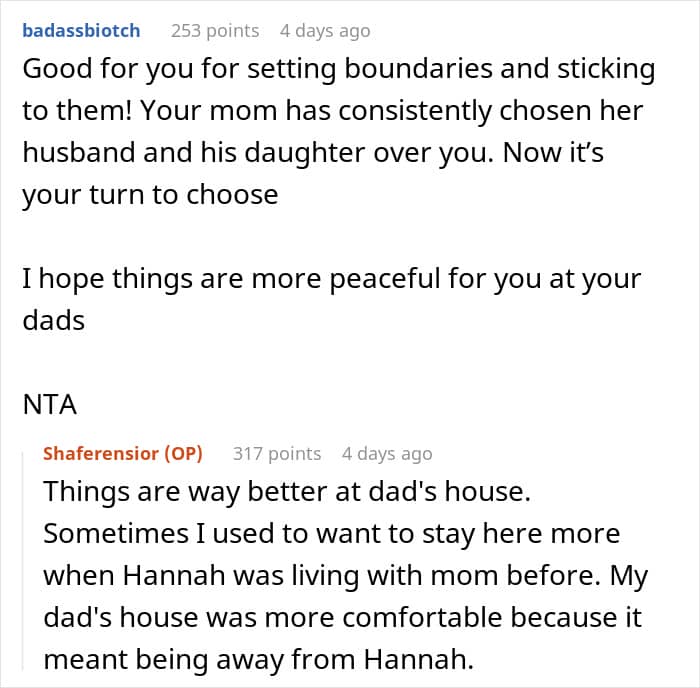The image size is (700, 688).
Task: Click the 253 points score
Action: point(215,31)
